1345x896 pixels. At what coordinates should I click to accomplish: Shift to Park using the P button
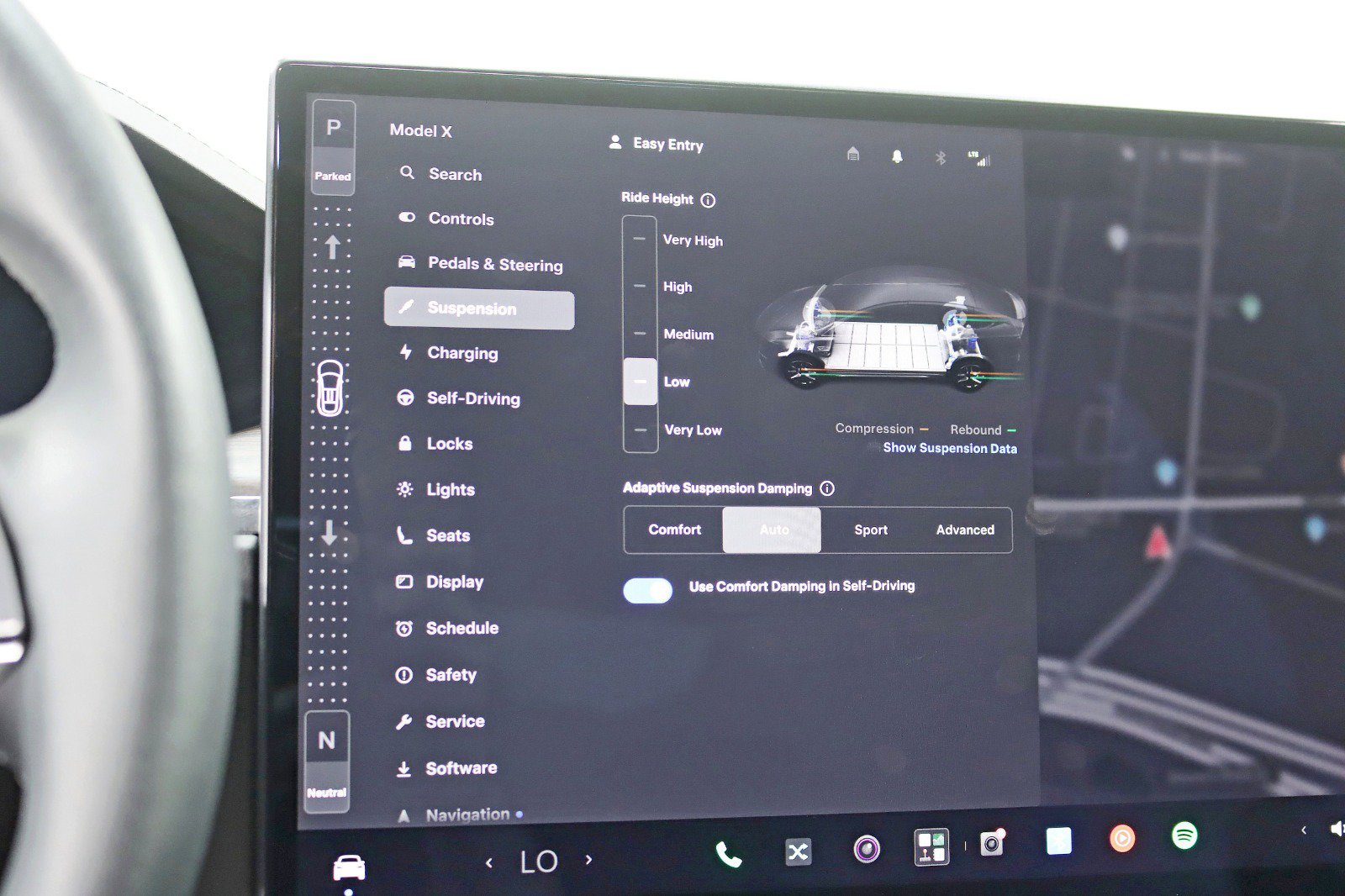[334, 147]
